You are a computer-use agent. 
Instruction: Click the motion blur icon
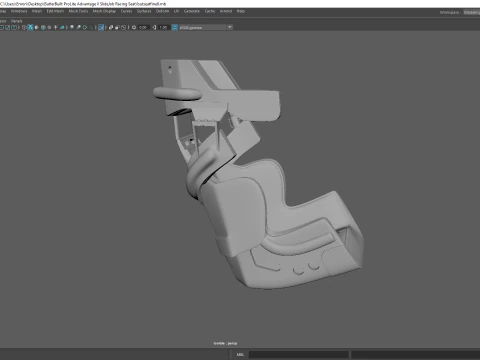pos(78,27)
